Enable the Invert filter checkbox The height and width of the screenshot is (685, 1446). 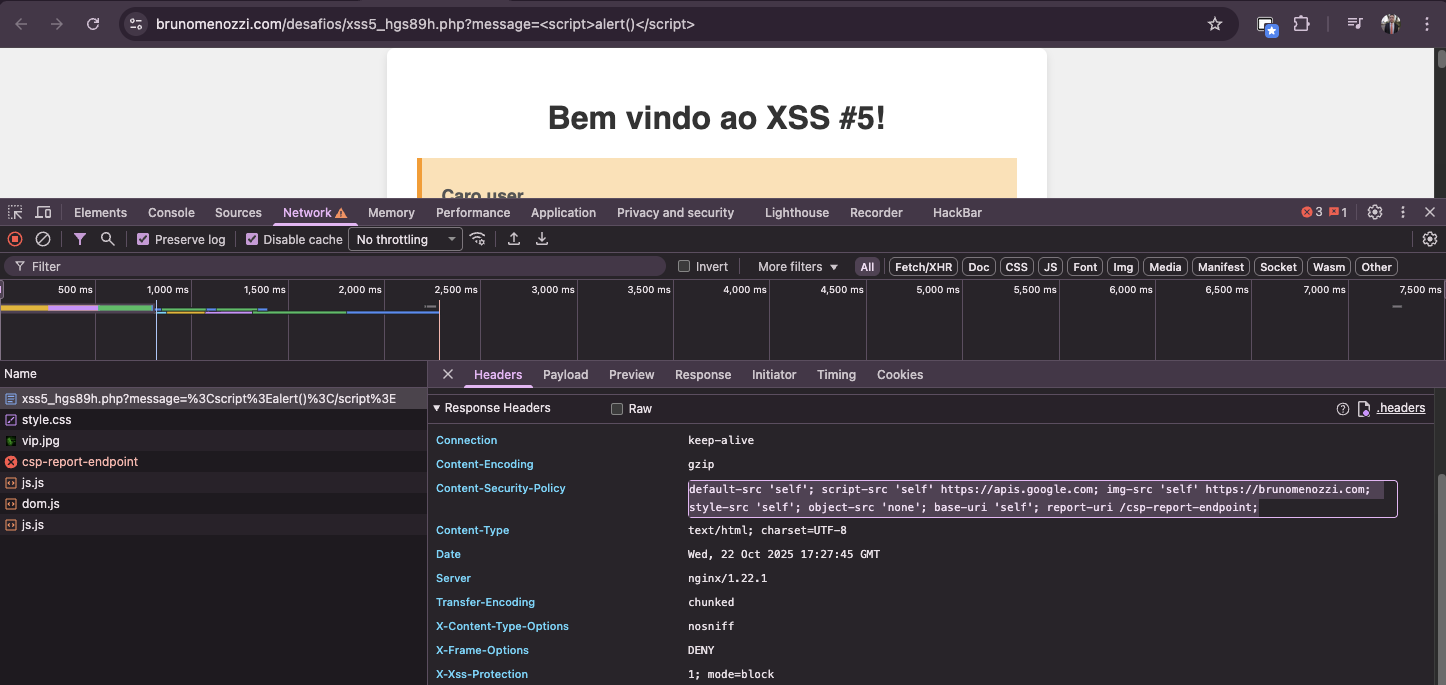point(684,267)
